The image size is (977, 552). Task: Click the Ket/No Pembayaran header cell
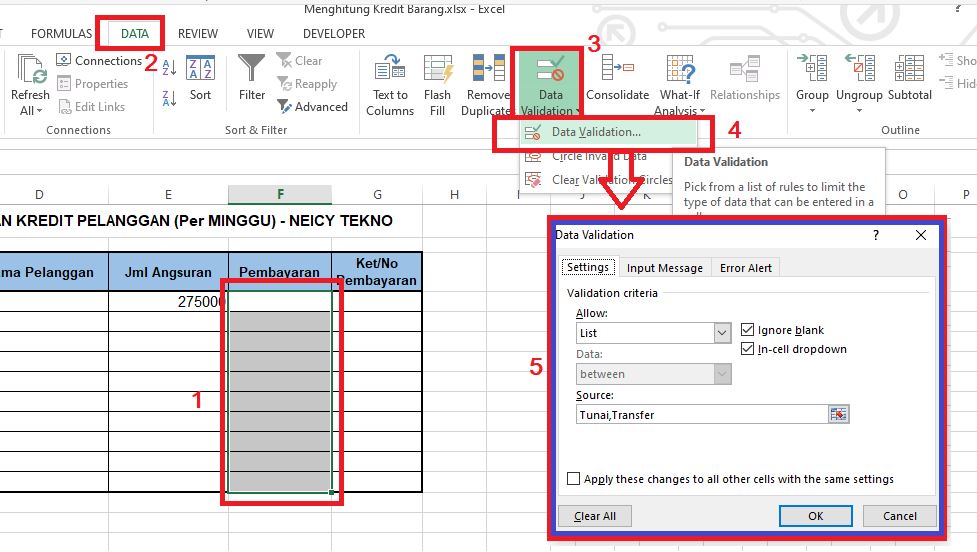click(x=377, y=272)
